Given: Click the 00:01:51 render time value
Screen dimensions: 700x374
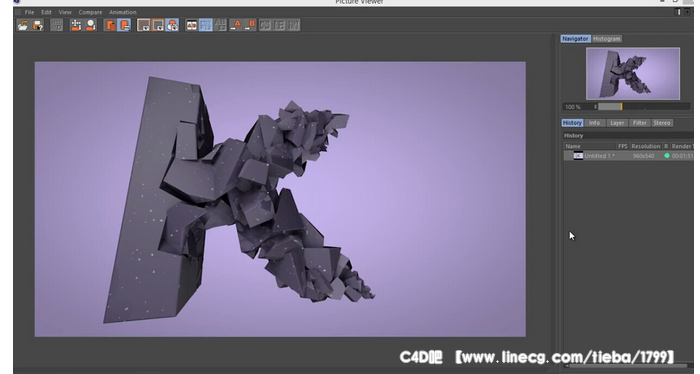Looking at the screenshot, I should tap(682, 156).
